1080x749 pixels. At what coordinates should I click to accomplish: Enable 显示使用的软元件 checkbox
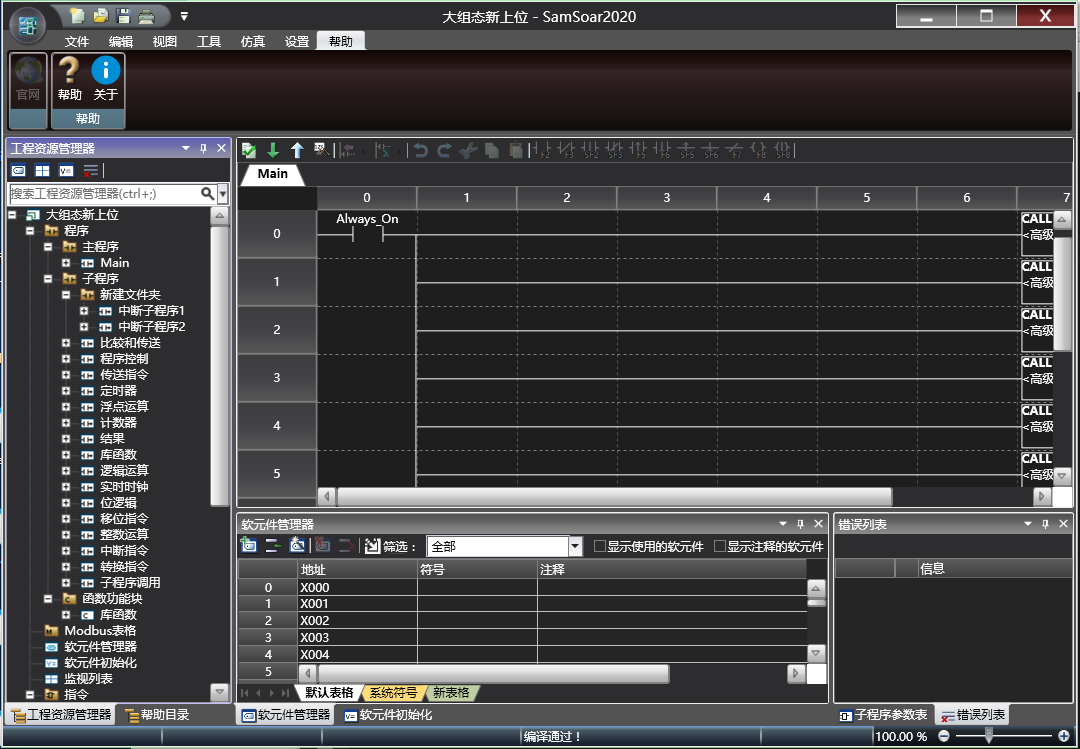pyautogui.click(x=600, y=547)
